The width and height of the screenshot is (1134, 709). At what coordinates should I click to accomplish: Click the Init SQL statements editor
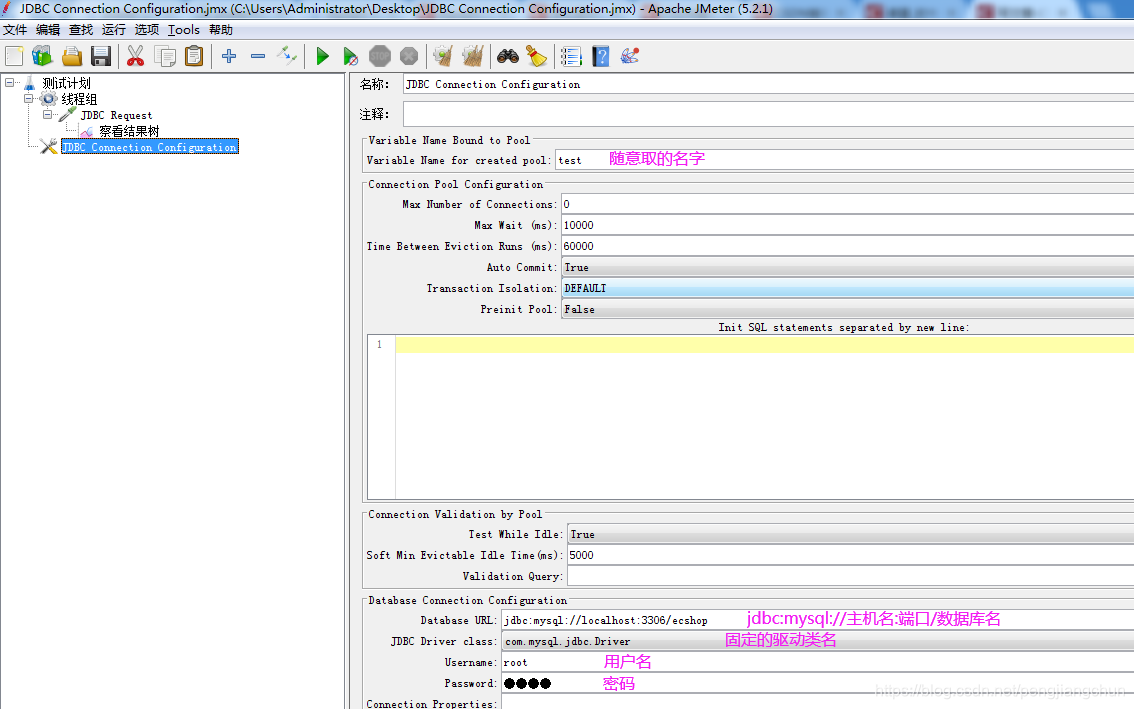point(764,417)
